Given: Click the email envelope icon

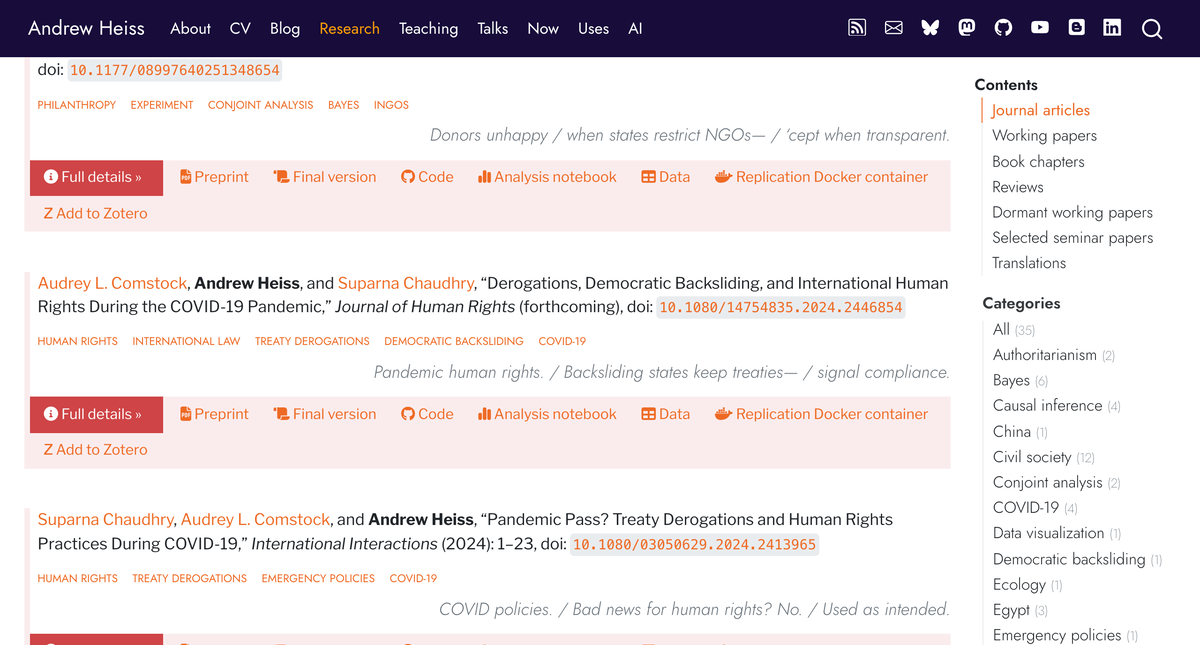Looking at the screenshot, I should (x=894, y=28).
